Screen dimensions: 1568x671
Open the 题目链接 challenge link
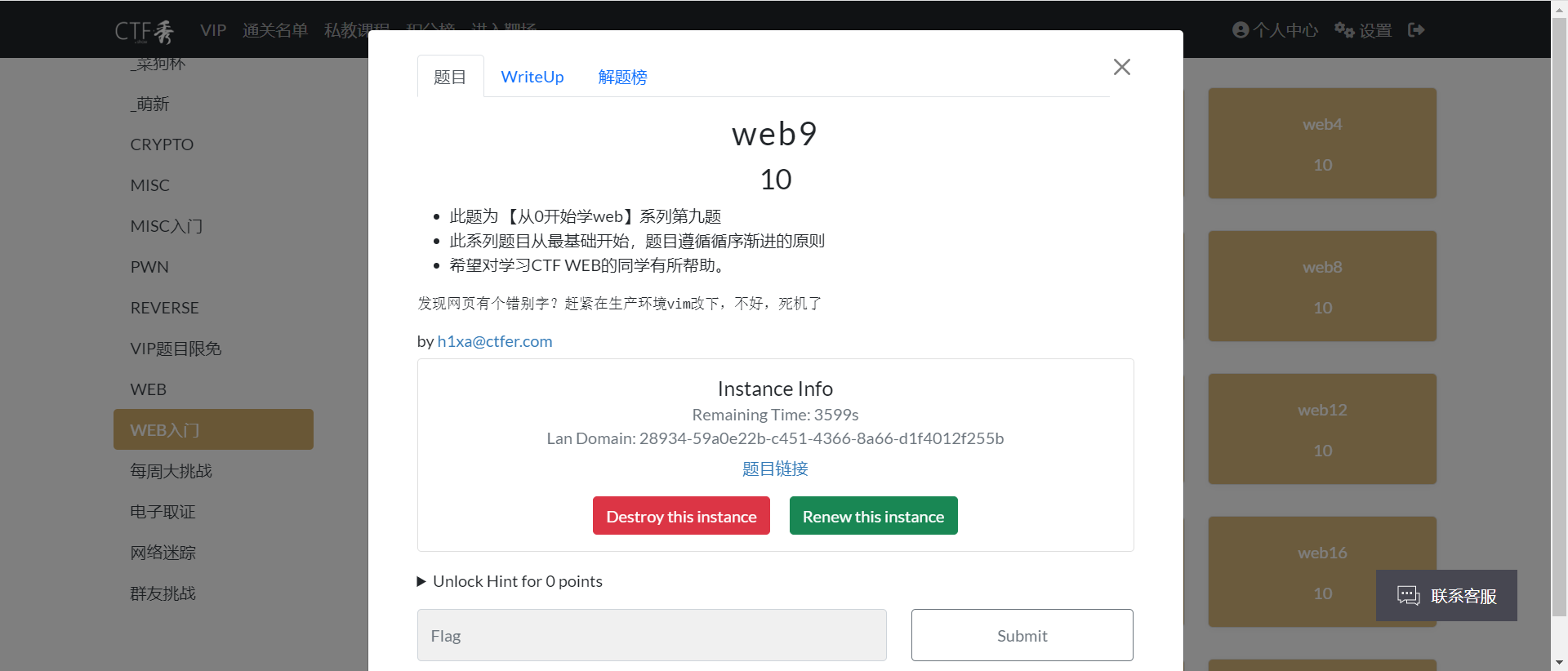(x=775, y=469)
